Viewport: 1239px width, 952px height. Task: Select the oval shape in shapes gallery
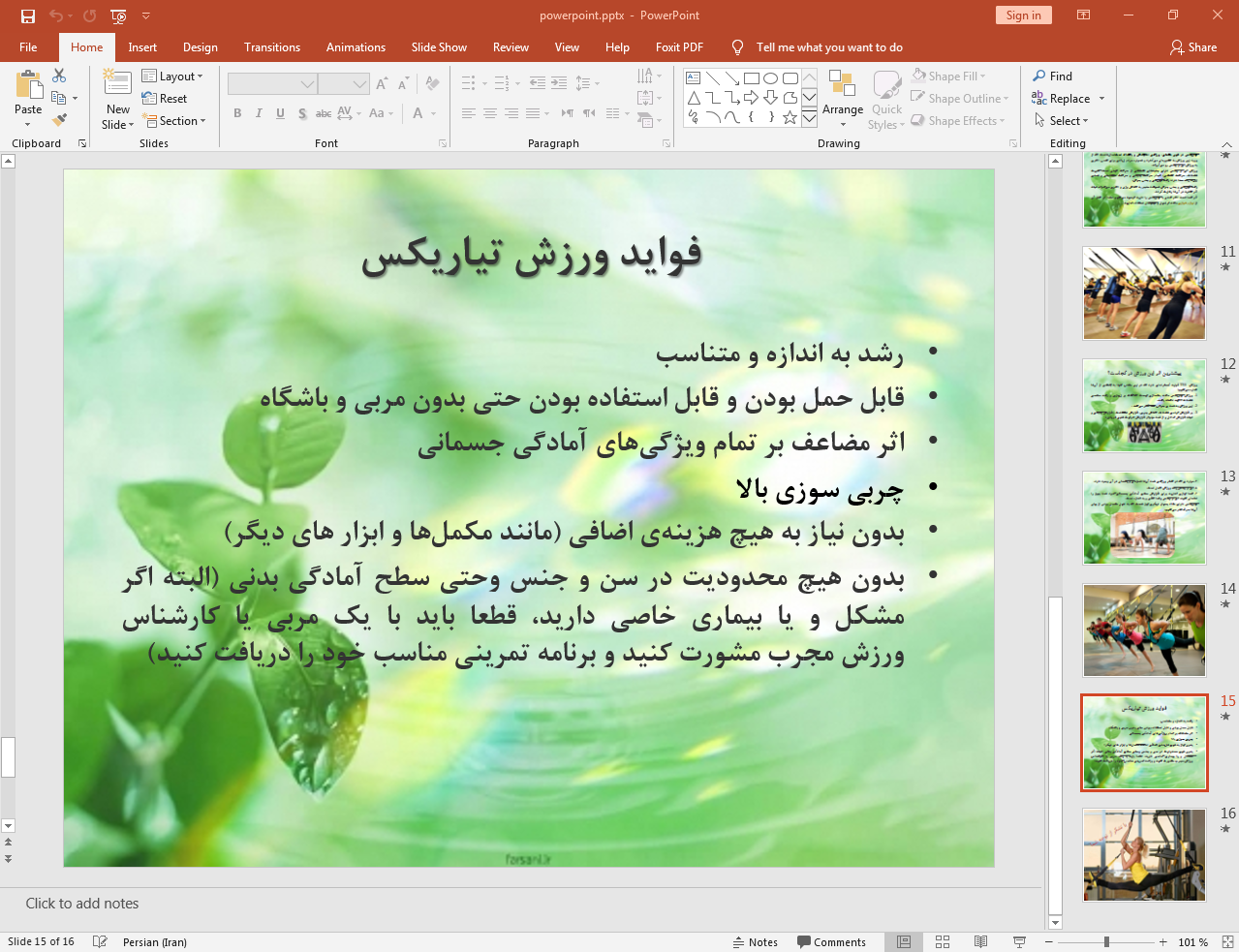(x=771, y=78)
